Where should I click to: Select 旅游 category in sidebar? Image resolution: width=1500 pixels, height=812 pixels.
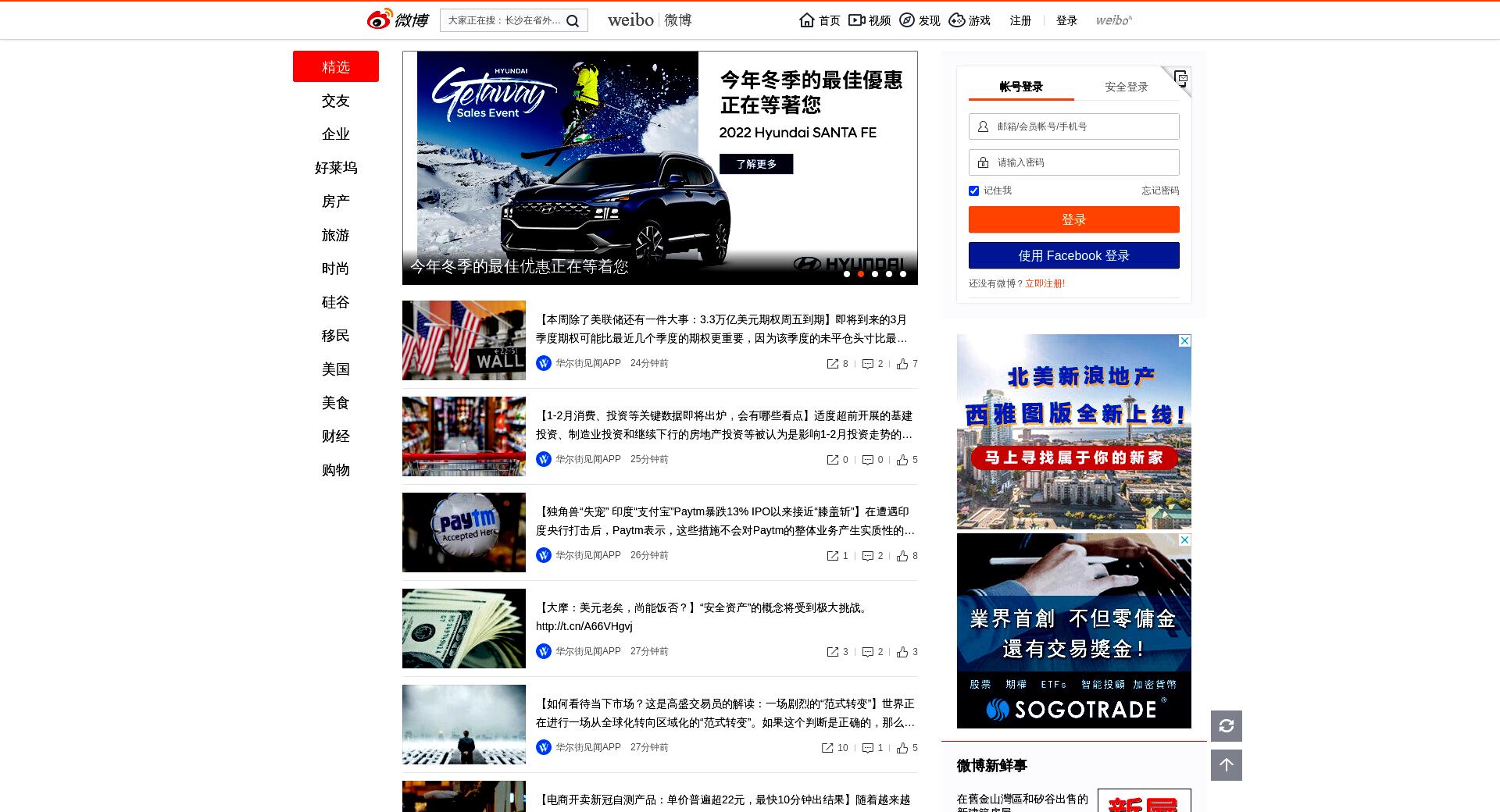(x=336, y=235)
